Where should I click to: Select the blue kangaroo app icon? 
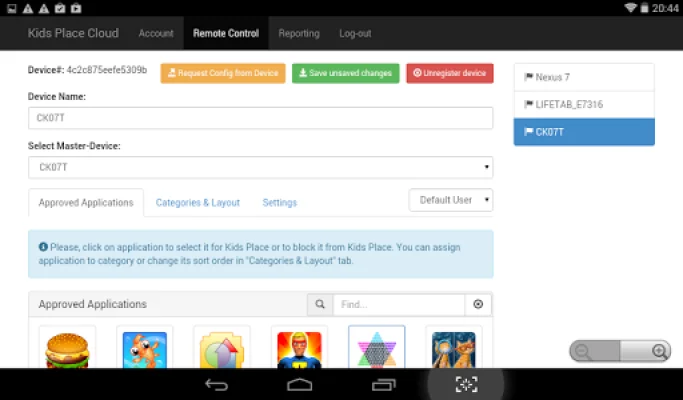(144, 349)
